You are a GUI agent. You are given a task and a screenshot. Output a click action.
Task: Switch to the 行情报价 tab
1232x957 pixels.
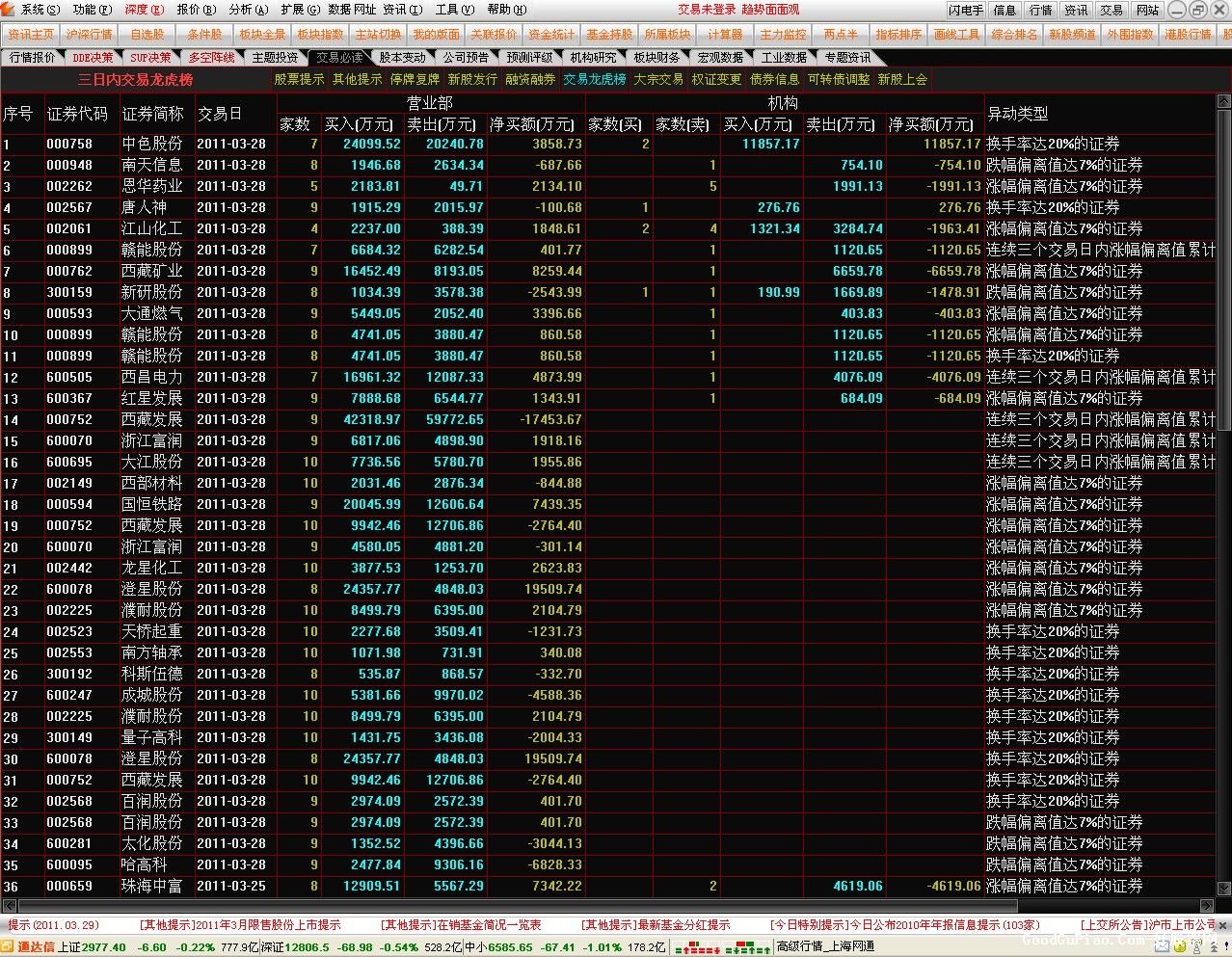point(32,58)
